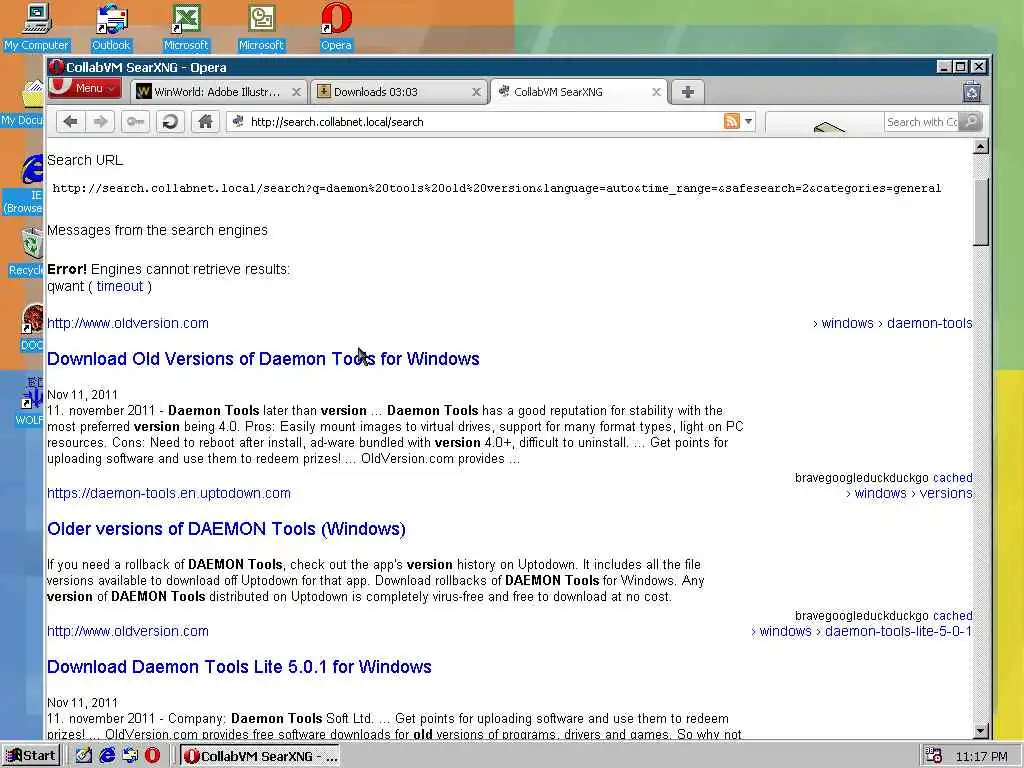
Task: Click the address bar URL field
Action: click(483, 121)
